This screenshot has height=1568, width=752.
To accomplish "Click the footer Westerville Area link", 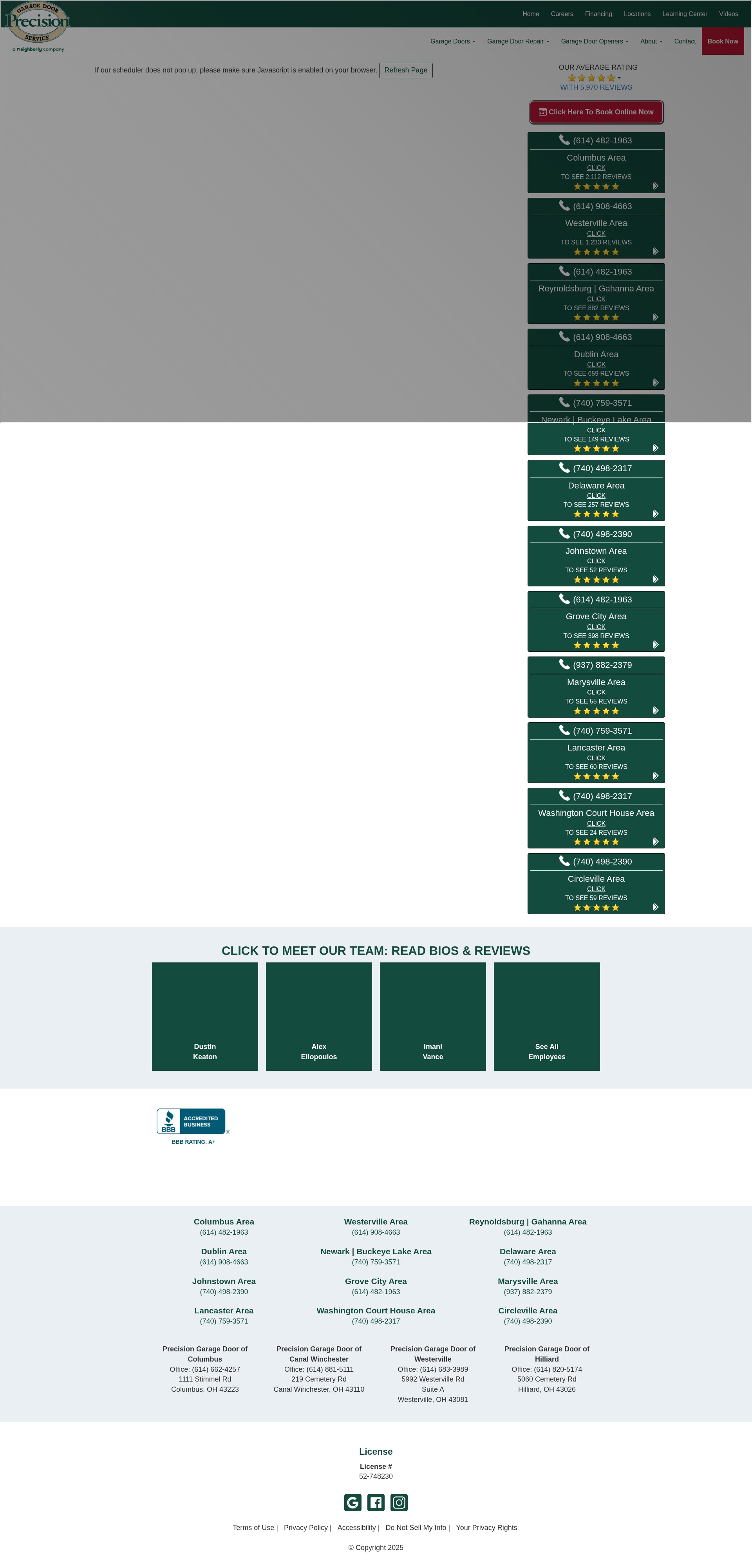I will [376, 1222].
